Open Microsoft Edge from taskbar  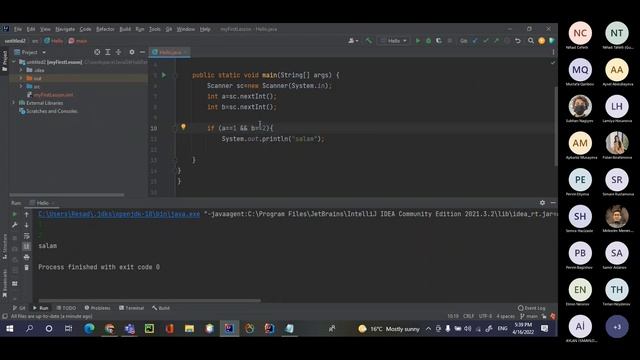coord(89,329)
